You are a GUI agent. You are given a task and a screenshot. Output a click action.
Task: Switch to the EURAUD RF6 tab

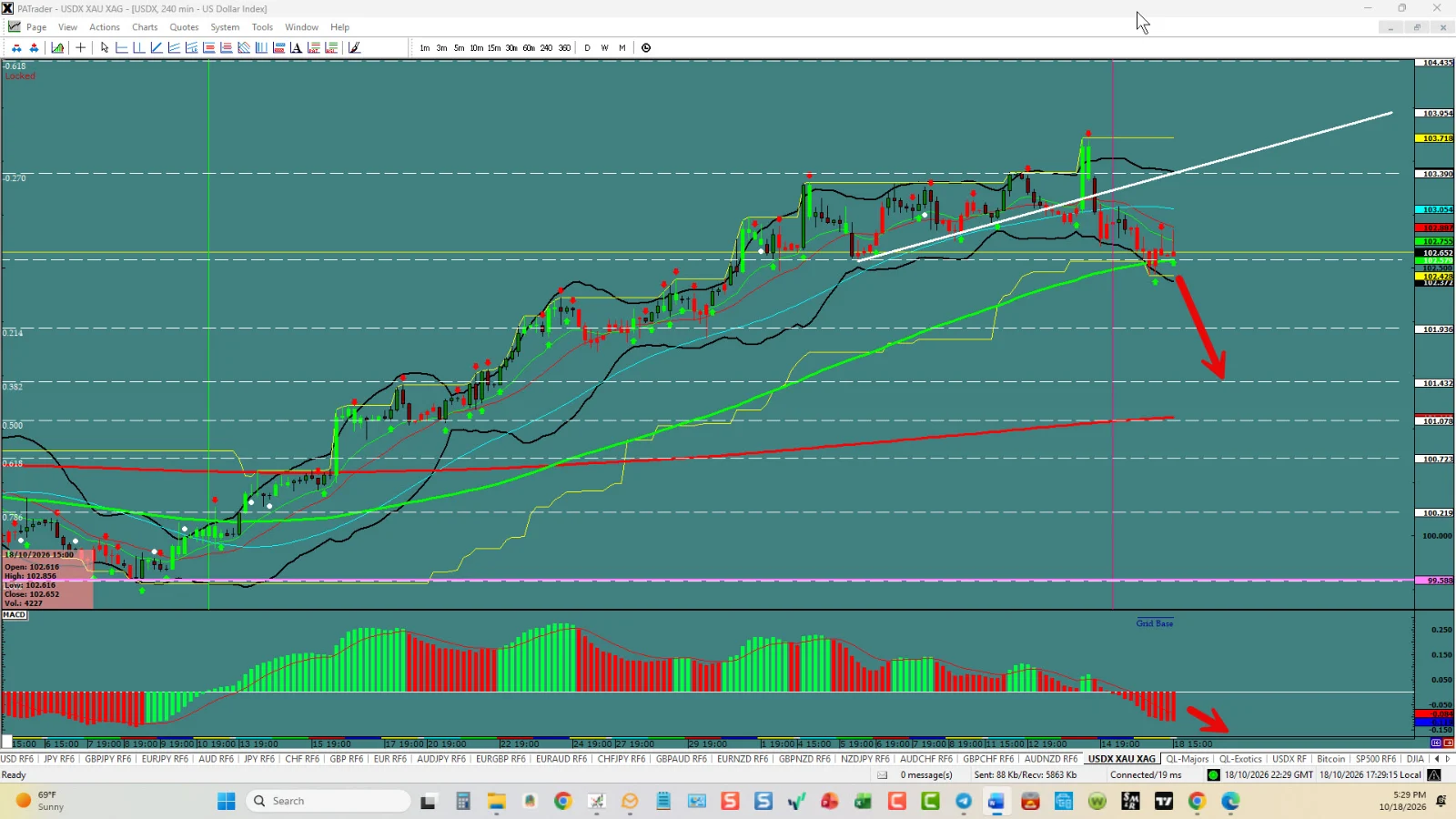pyautogui.click(x=561, y=759)
